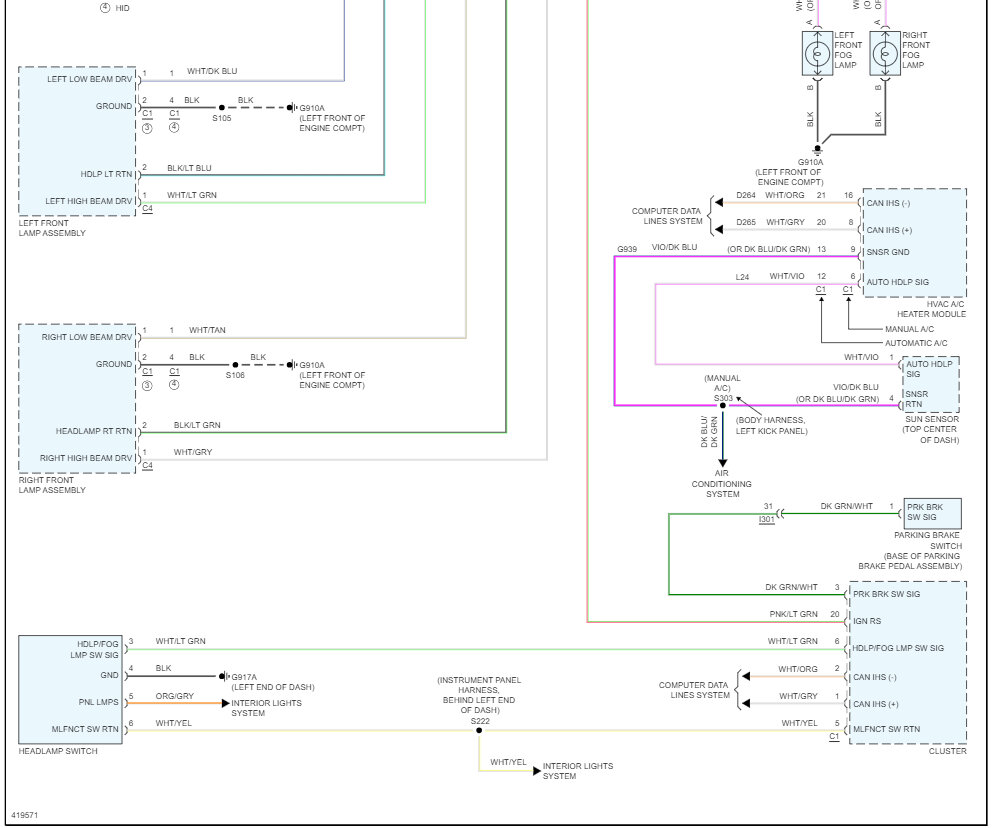This screenshot has height=828, width=995.
Task: Select the PNL LMPS pin on headlamp switch
Action: [x=98, y=702]
